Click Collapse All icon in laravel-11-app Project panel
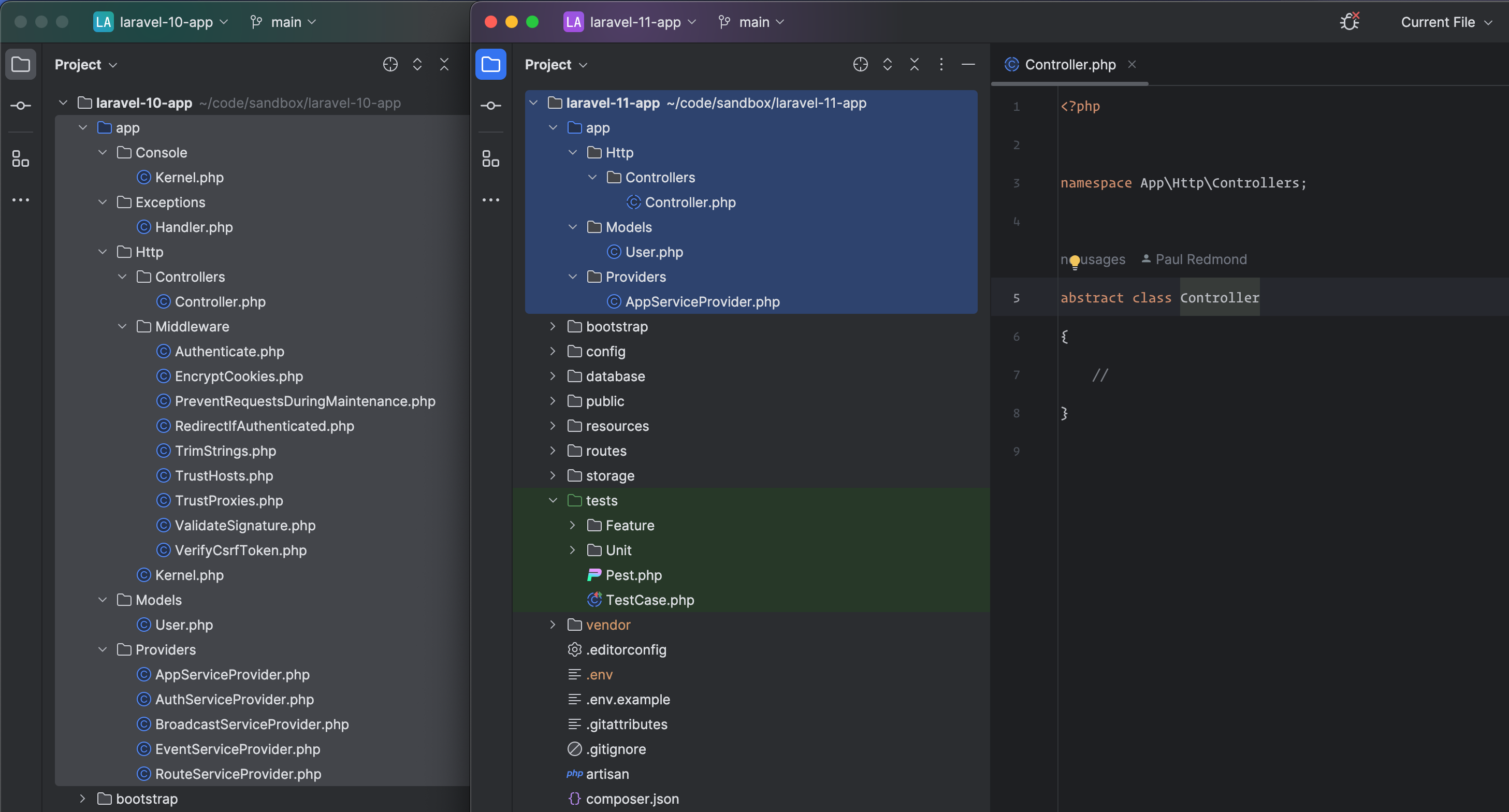 (914, 64)
